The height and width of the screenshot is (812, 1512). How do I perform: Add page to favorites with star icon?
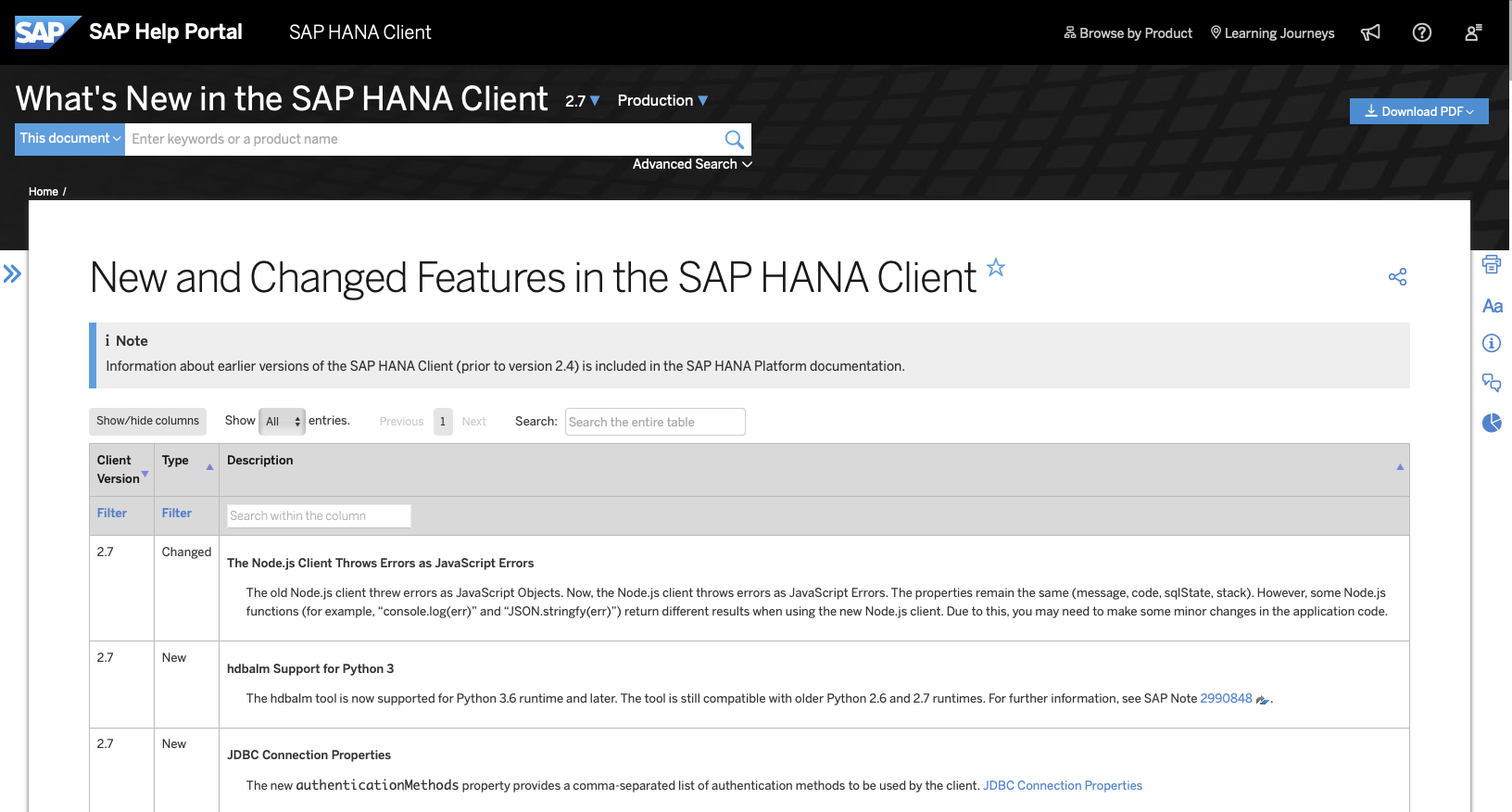point(996,268)
